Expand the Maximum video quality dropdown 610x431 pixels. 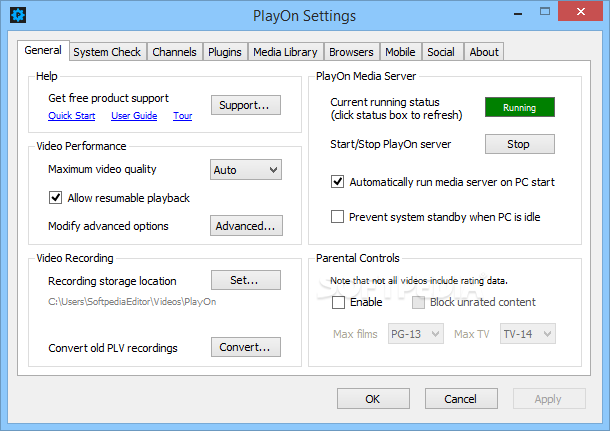[246, 170]
